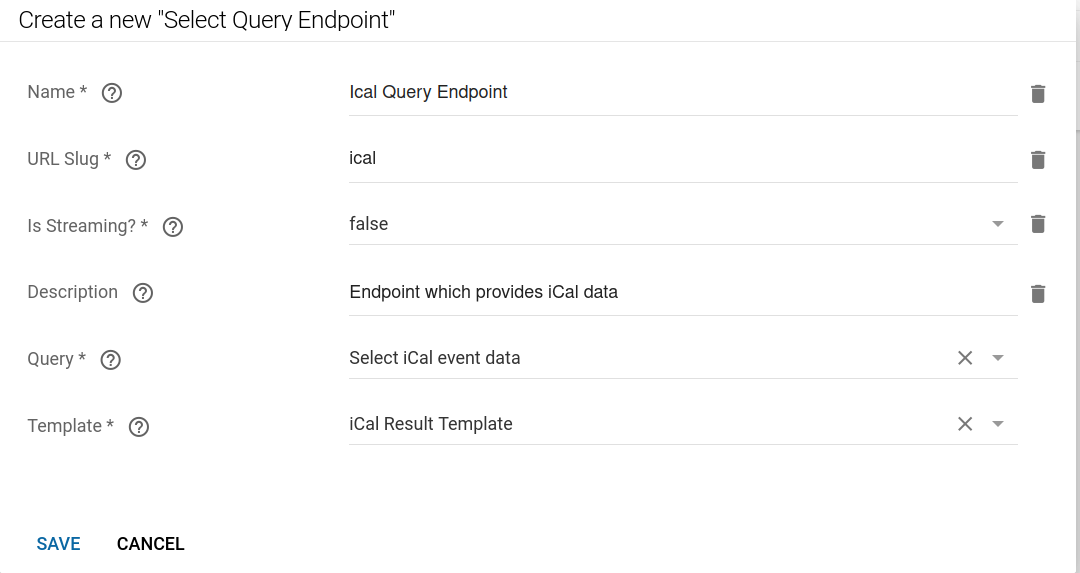Save the new Select Query Endpoint
This screenshot has width=1080, height=573.
pyautogui.click(x=59, y=544)
